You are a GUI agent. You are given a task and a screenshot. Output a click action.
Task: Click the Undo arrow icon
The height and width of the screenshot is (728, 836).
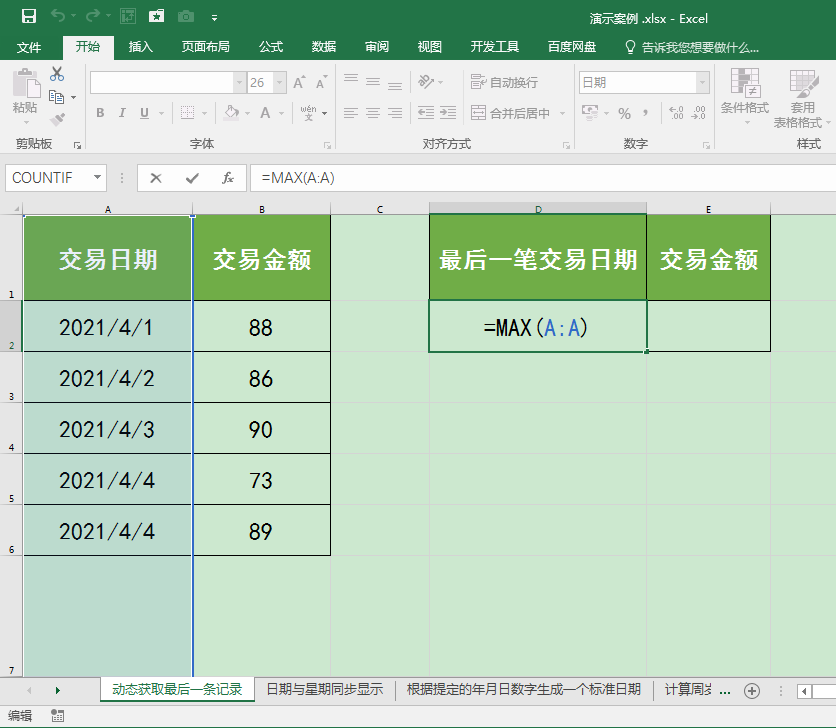[x=58, y=17]
